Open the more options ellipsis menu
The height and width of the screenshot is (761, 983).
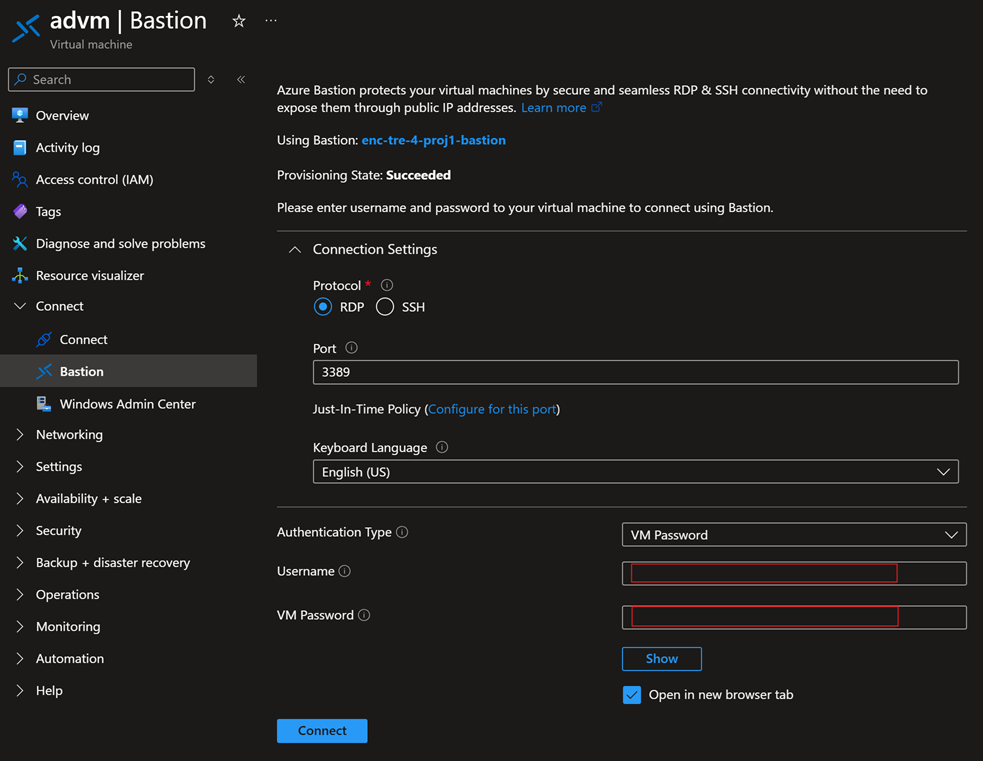coord(271,21)
